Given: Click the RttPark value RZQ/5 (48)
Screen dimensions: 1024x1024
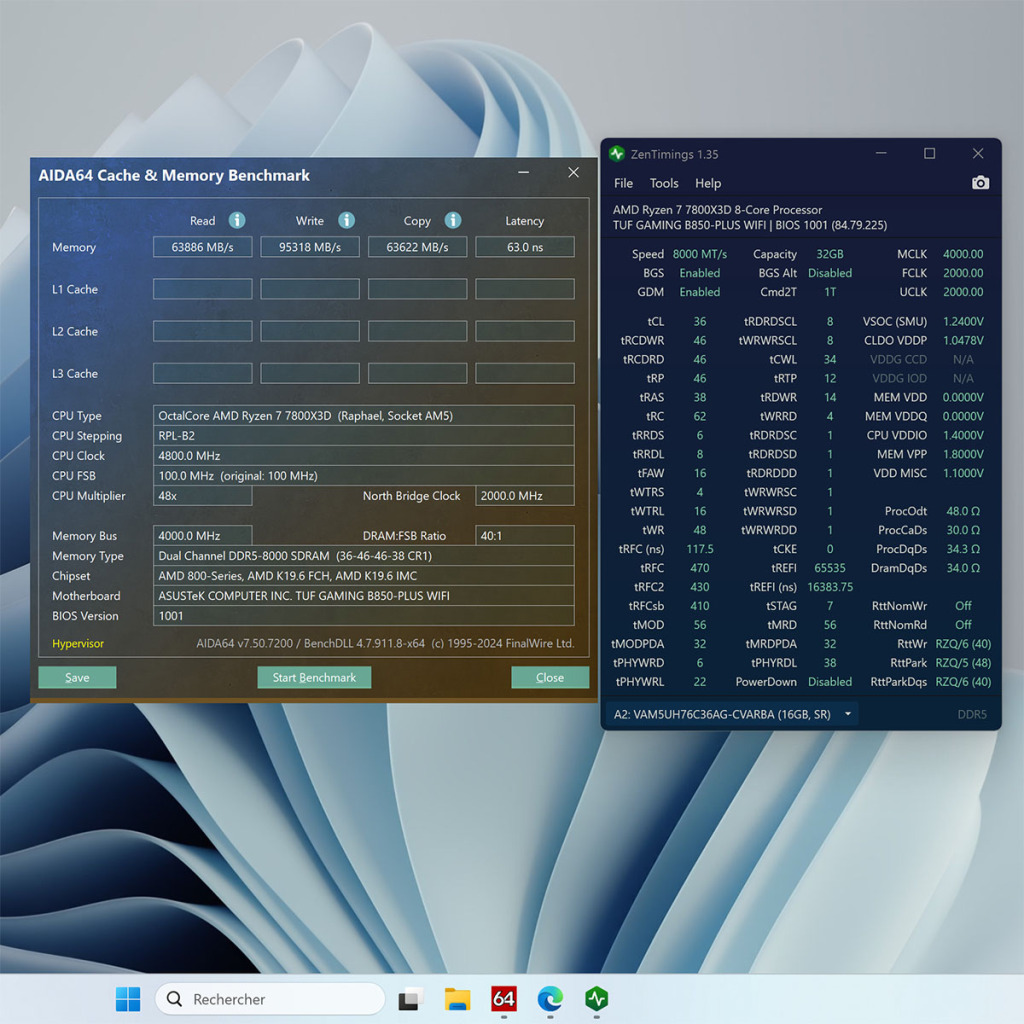Looking at the screenshot, I should [963, 663].
